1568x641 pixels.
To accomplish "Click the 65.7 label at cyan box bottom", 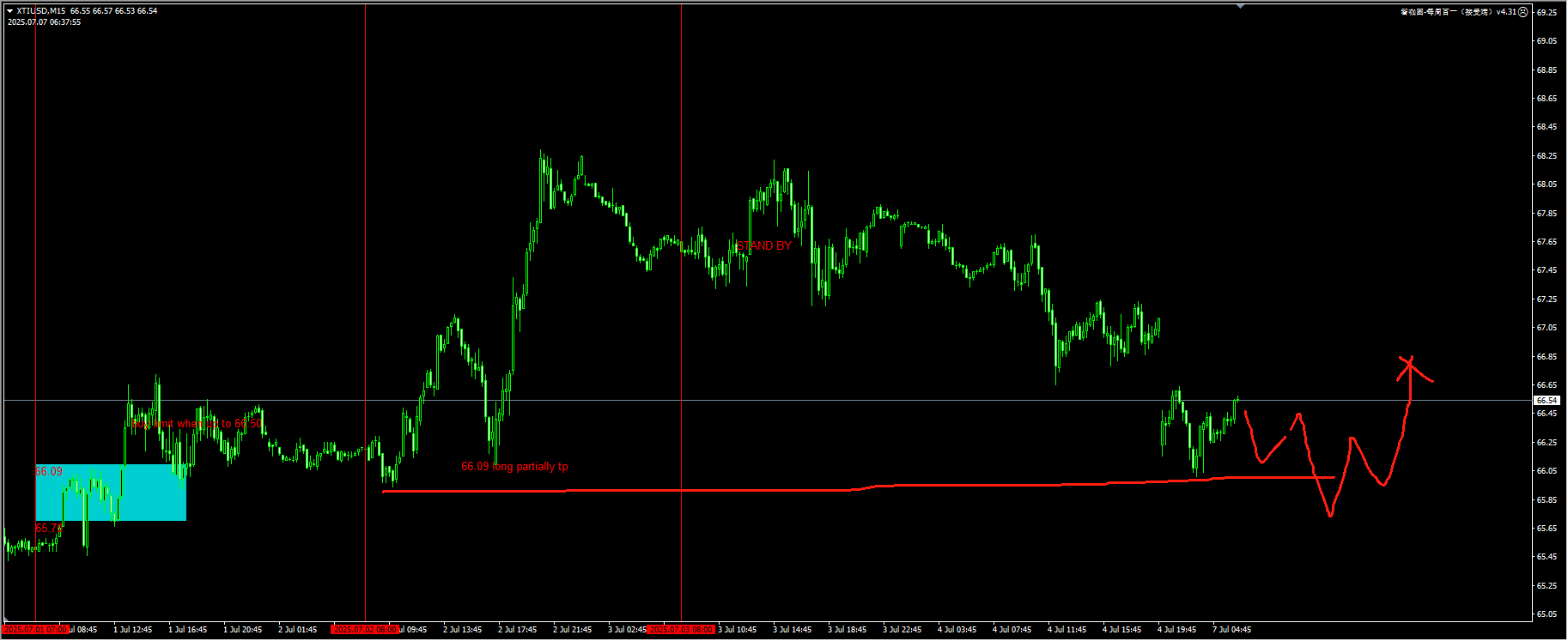I will (47, 528).
